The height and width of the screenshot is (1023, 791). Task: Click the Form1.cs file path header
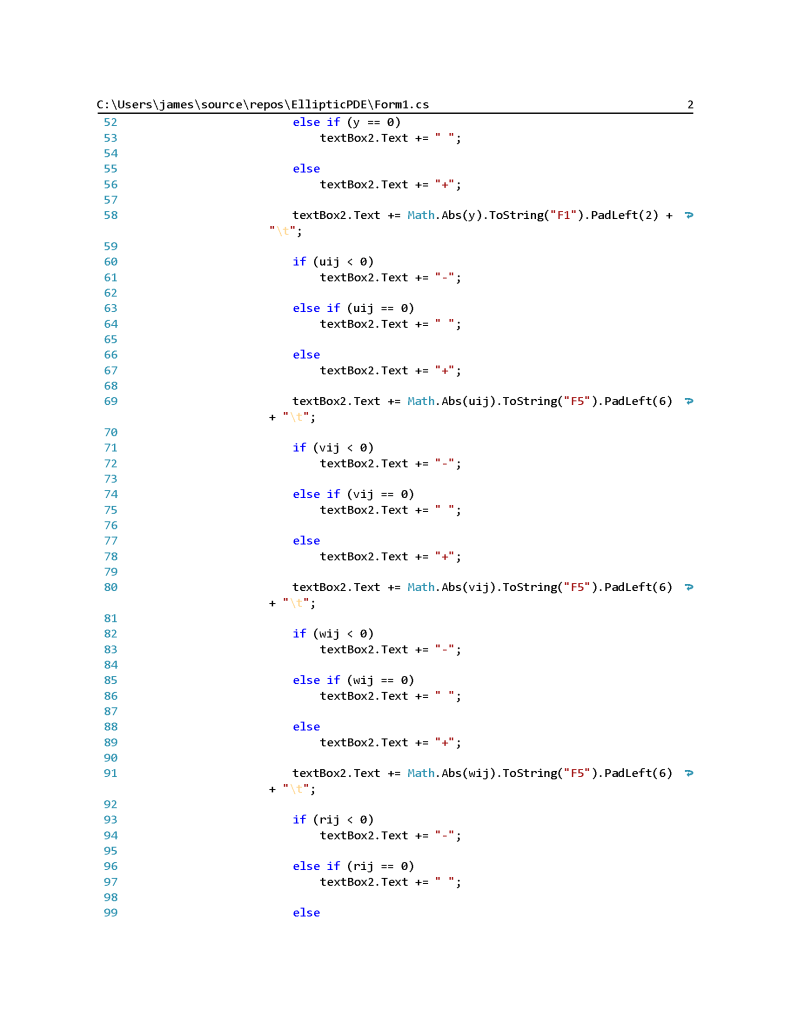[x=263, y=104]
